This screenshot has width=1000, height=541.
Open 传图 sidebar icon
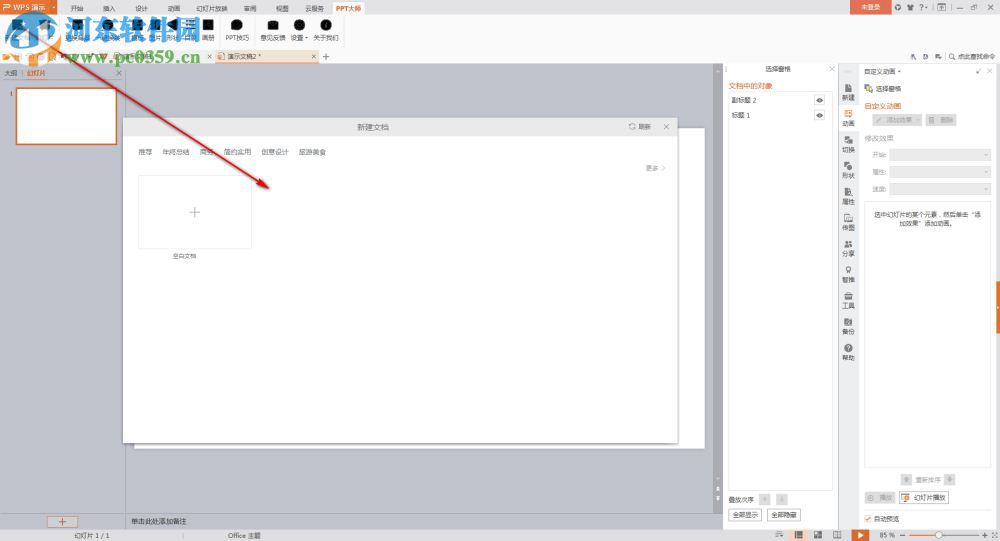(848, 222)
